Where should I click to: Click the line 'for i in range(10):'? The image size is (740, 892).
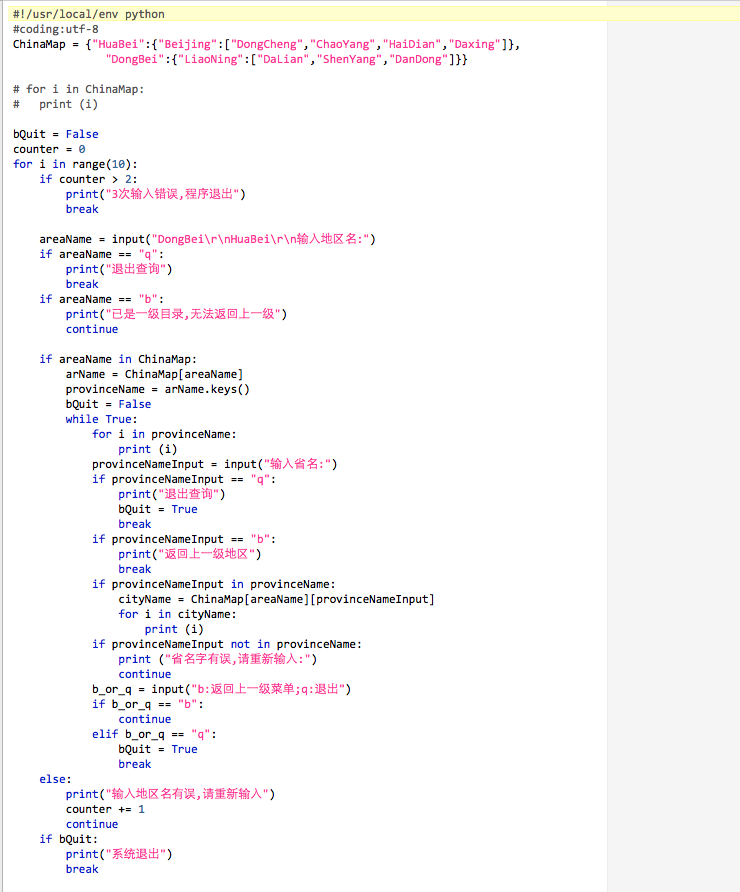75,164
